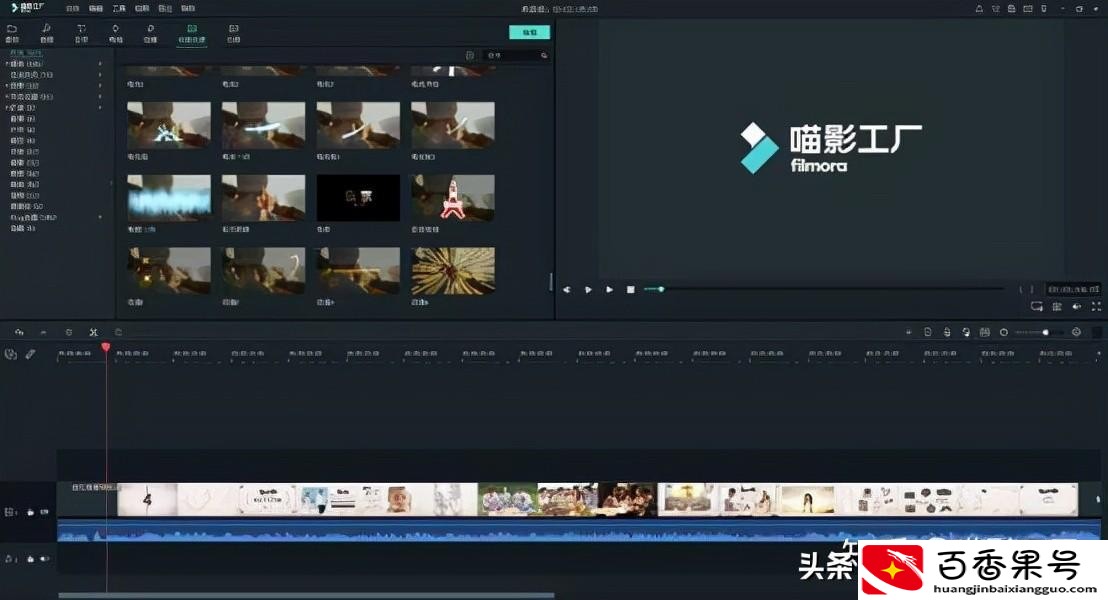Click the undo arrow in timeline toolbar
Screen dimensions: 1108x600
(19, 332)
